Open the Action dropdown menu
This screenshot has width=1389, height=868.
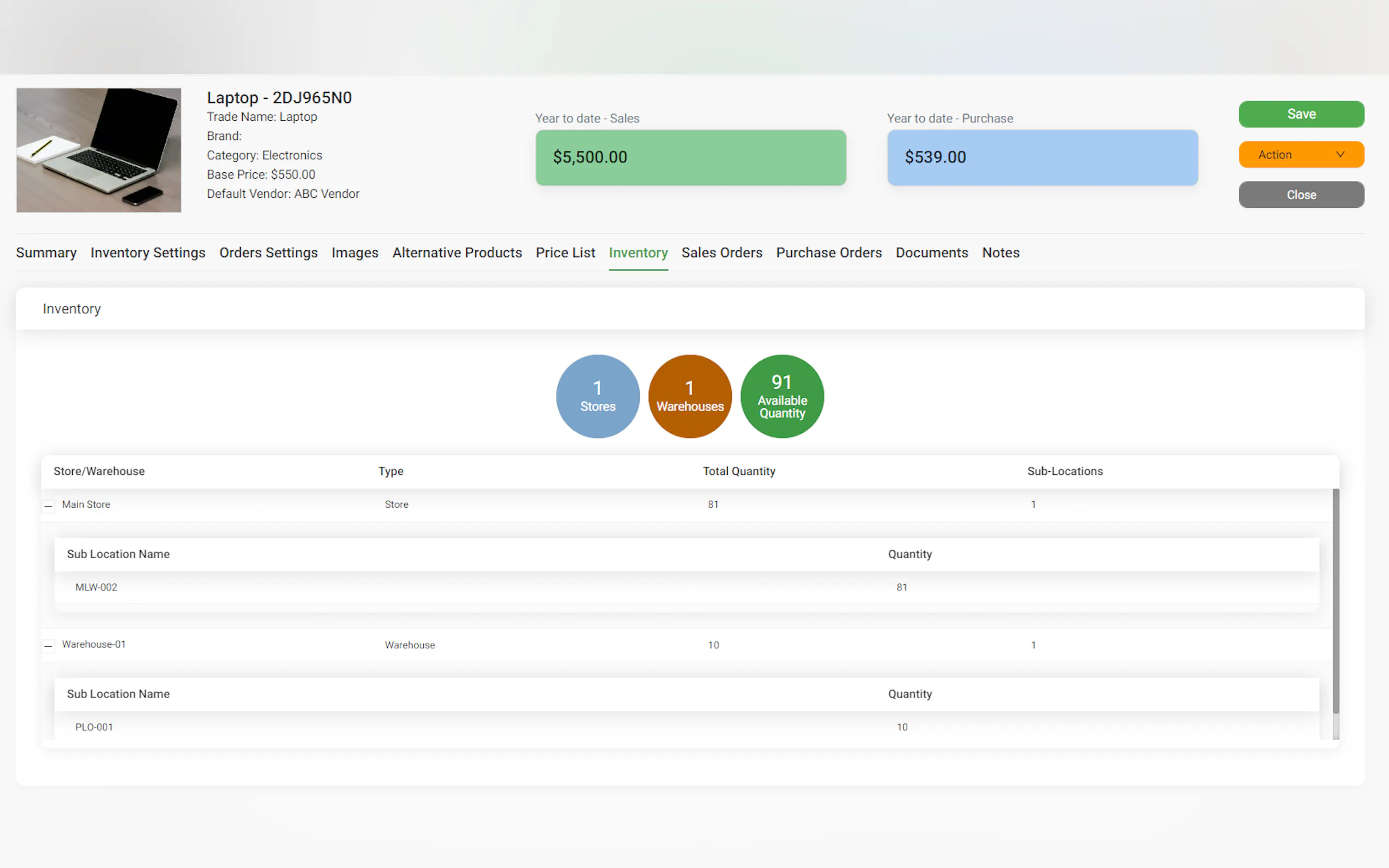pyautogui.click(x=1300, y=155)
